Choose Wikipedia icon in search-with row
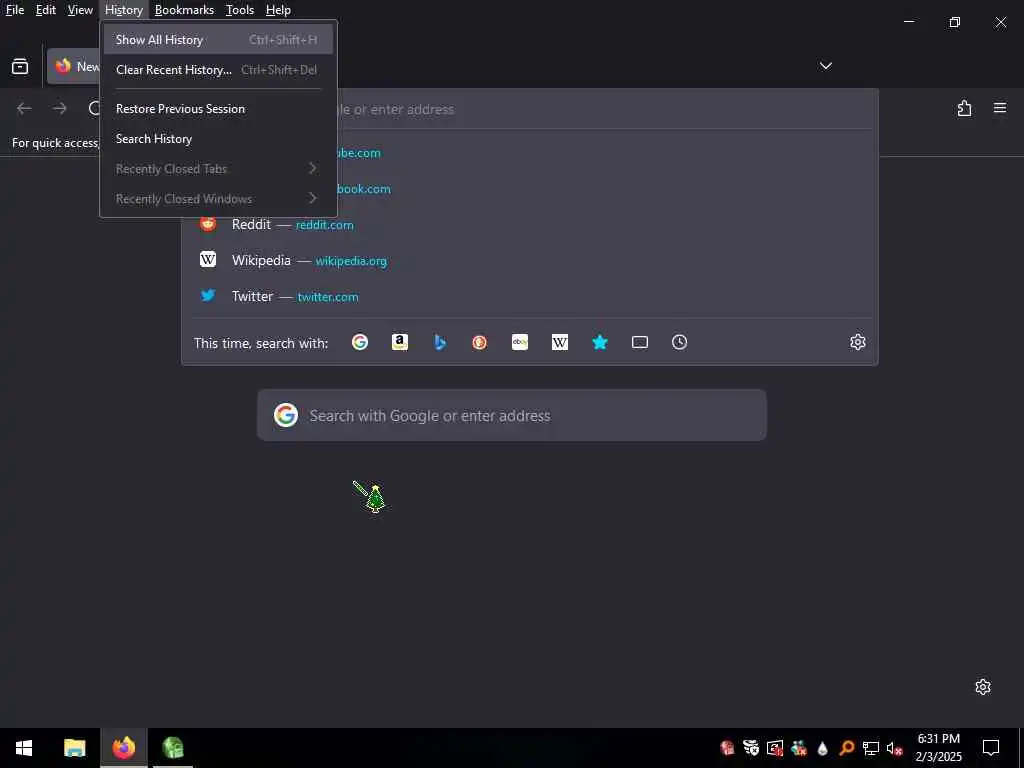 pyautogui.click(x=560, y=342)
